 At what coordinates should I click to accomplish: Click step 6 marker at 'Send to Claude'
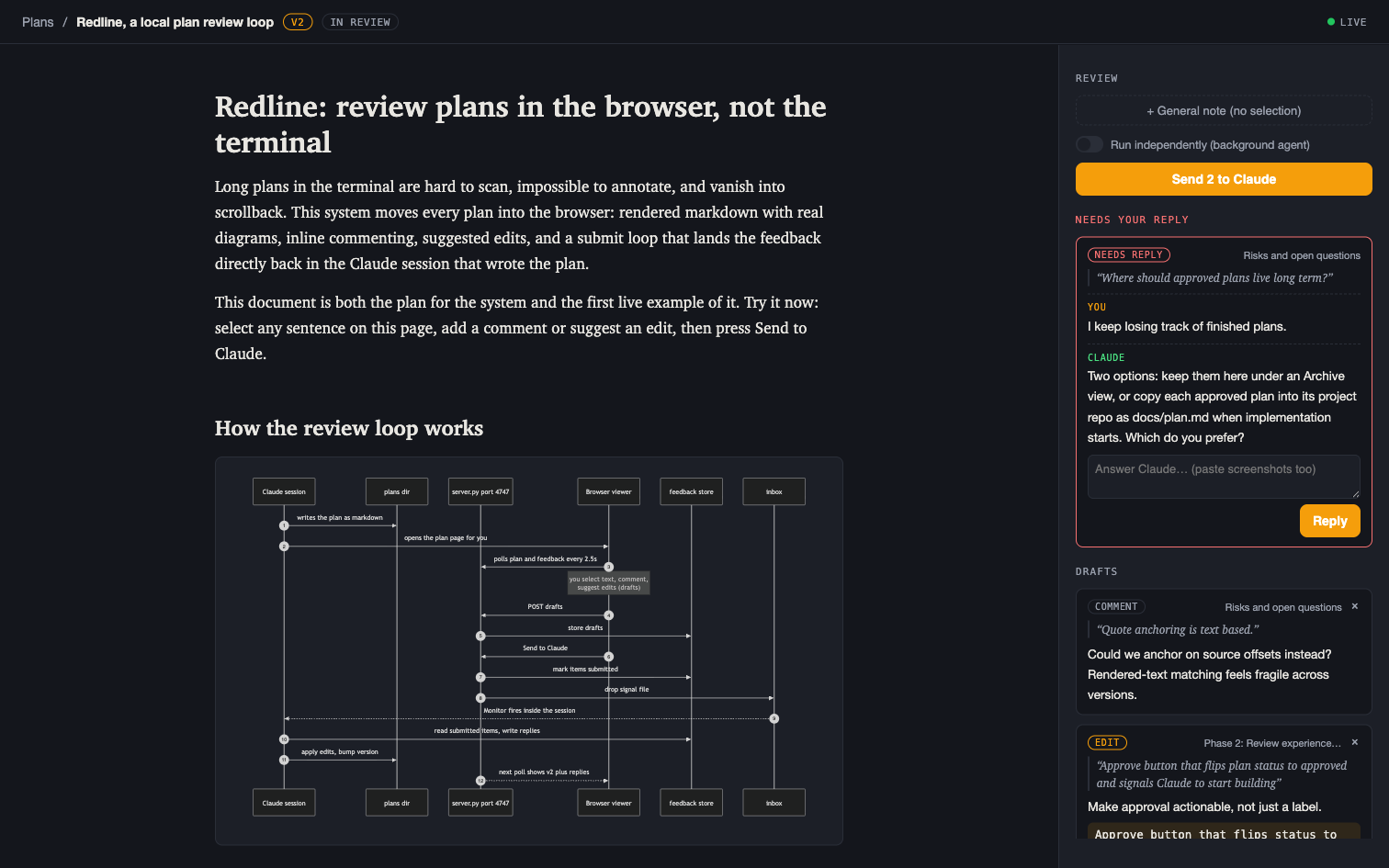(x=608, y=657)
